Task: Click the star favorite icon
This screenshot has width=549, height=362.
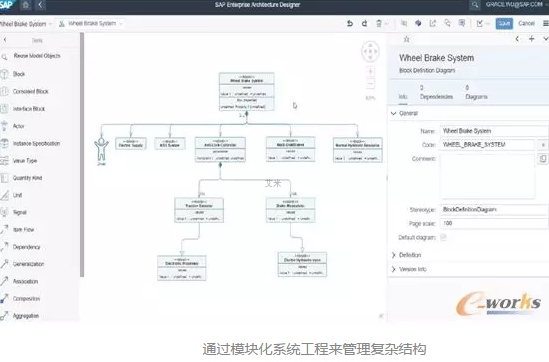Action: (x=406, y=39)
